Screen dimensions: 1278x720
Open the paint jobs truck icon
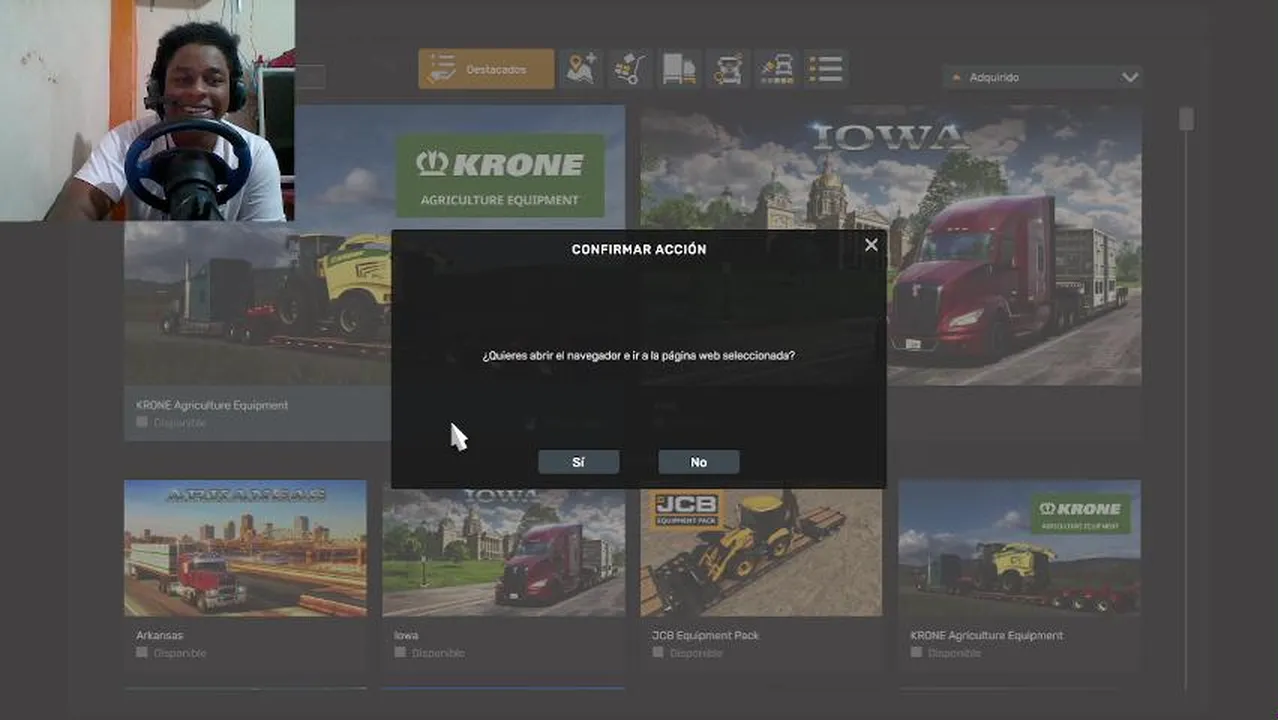pyautogui.click(x=777, y=69)
